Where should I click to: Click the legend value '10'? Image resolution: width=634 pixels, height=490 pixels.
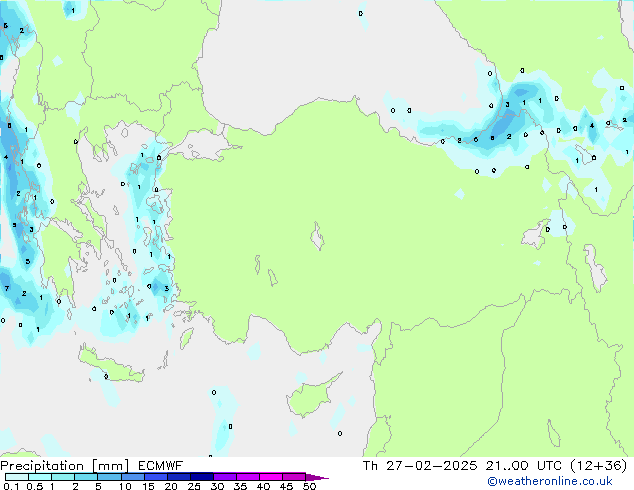click(x=125, y=486)
